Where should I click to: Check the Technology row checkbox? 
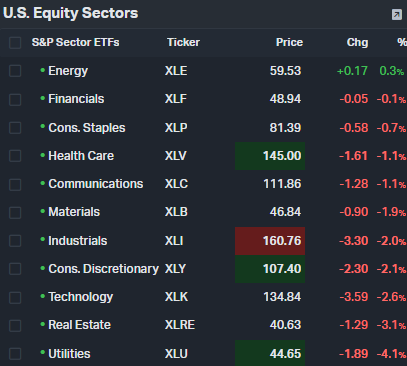[x=15, y=297]
